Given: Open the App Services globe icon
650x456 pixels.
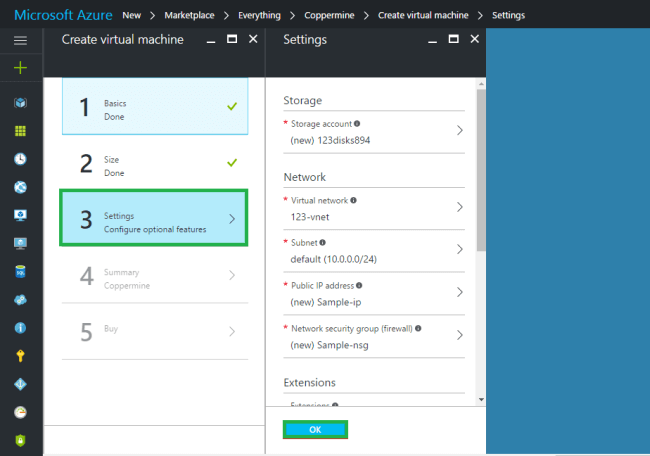Looking at the screenshot, I should pyautogui.click(x=20, y=187).
